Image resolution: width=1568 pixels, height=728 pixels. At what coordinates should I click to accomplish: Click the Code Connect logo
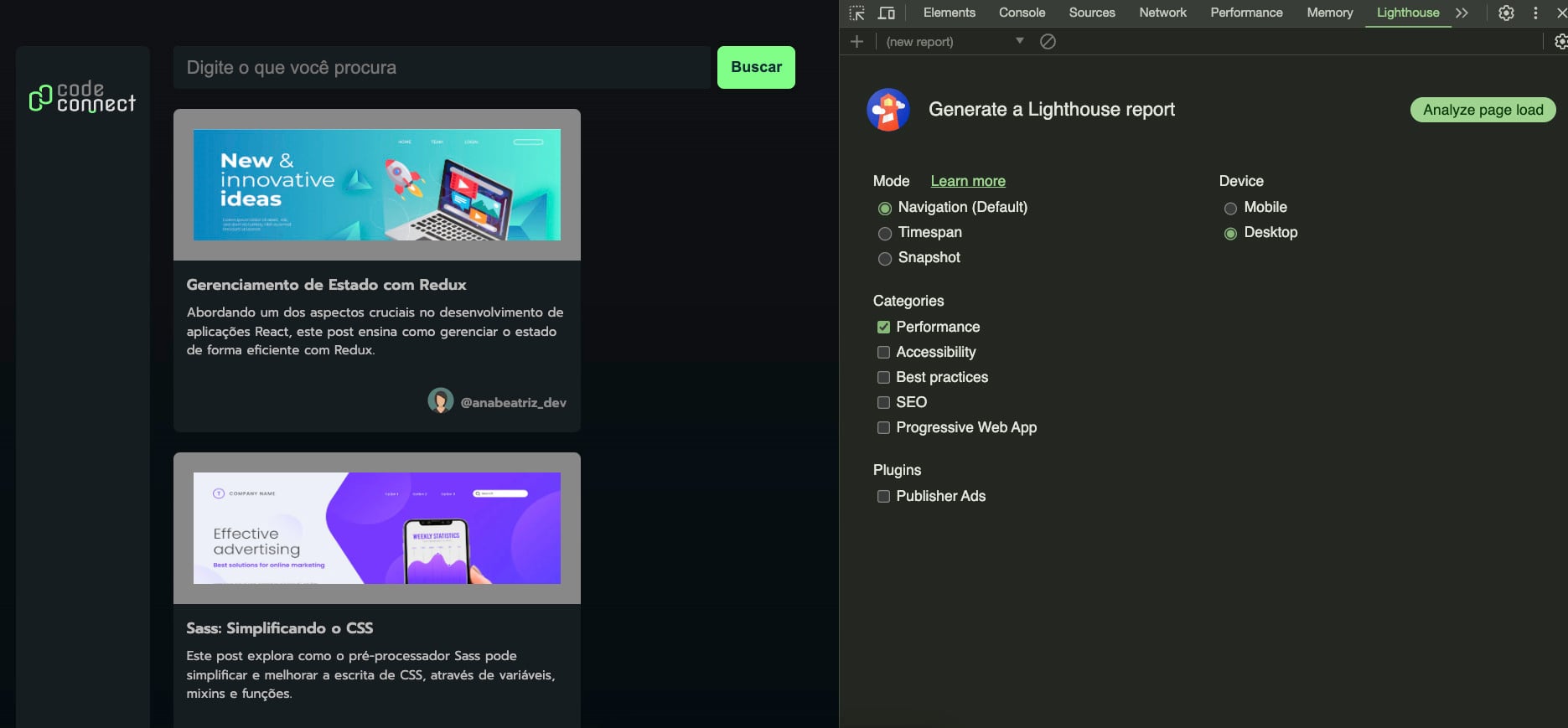82,97
